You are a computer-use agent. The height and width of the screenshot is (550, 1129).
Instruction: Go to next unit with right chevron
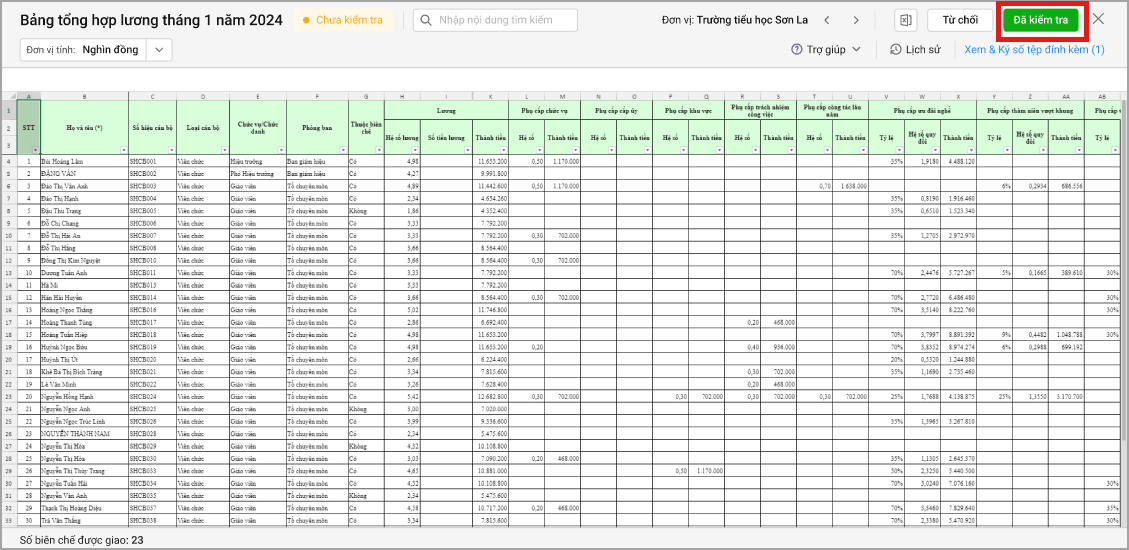pos(856,20)
